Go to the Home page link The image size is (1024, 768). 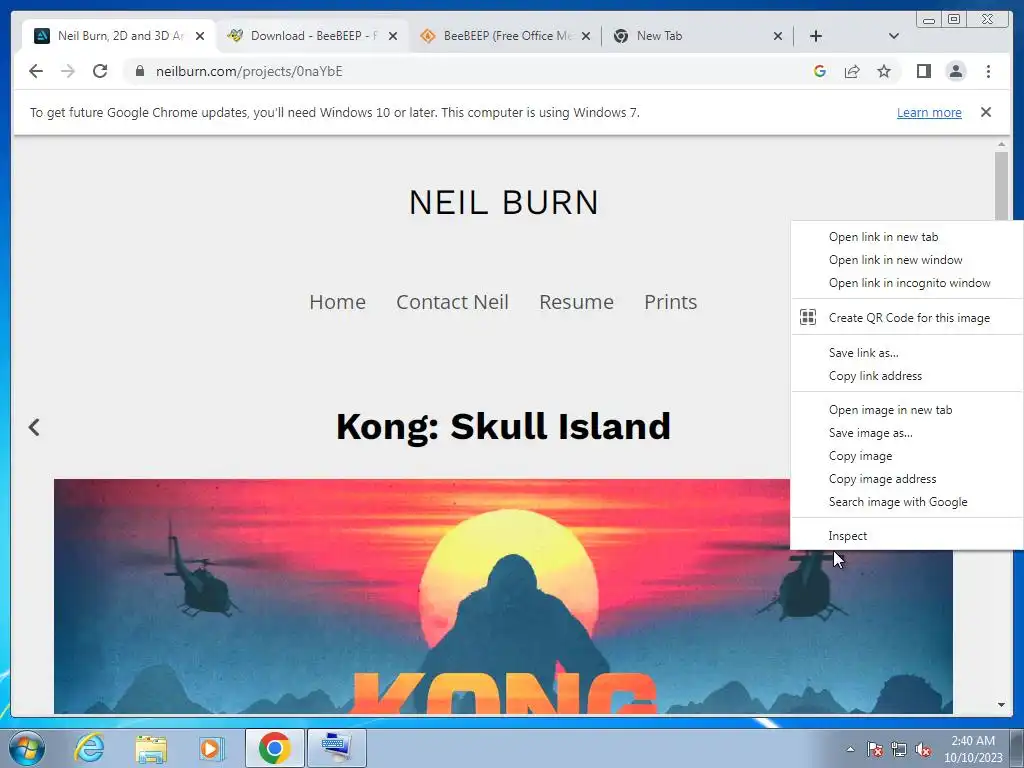click(337, 302)
